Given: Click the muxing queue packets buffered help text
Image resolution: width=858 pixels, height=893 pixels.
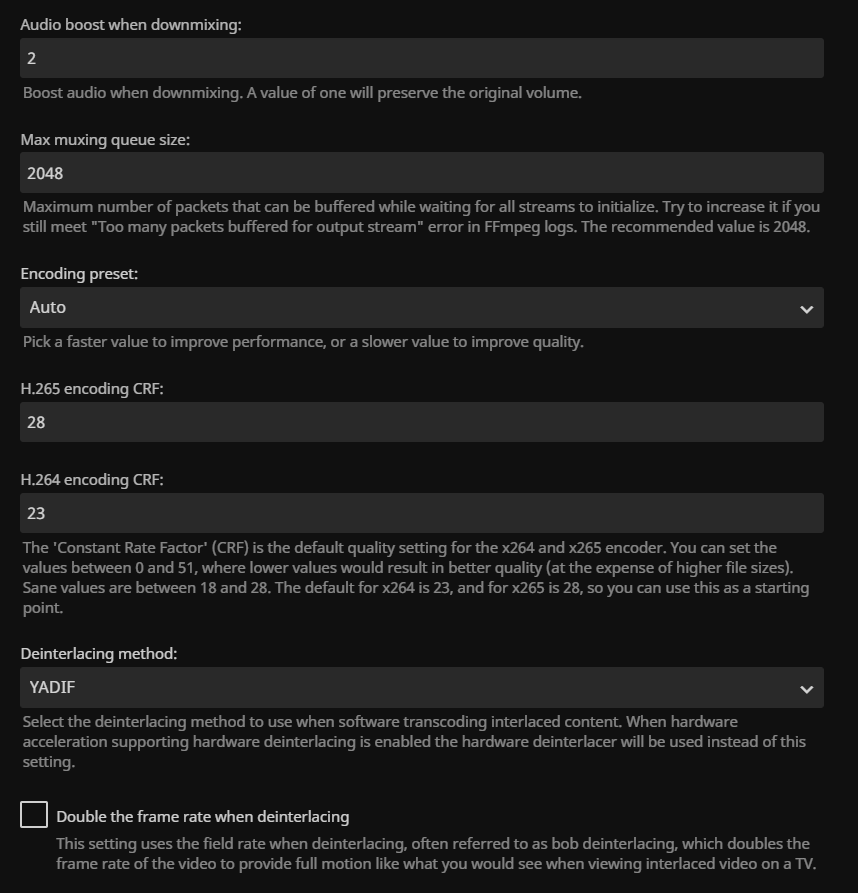Looking at the screenshot, I should click(x=420, y=216).
